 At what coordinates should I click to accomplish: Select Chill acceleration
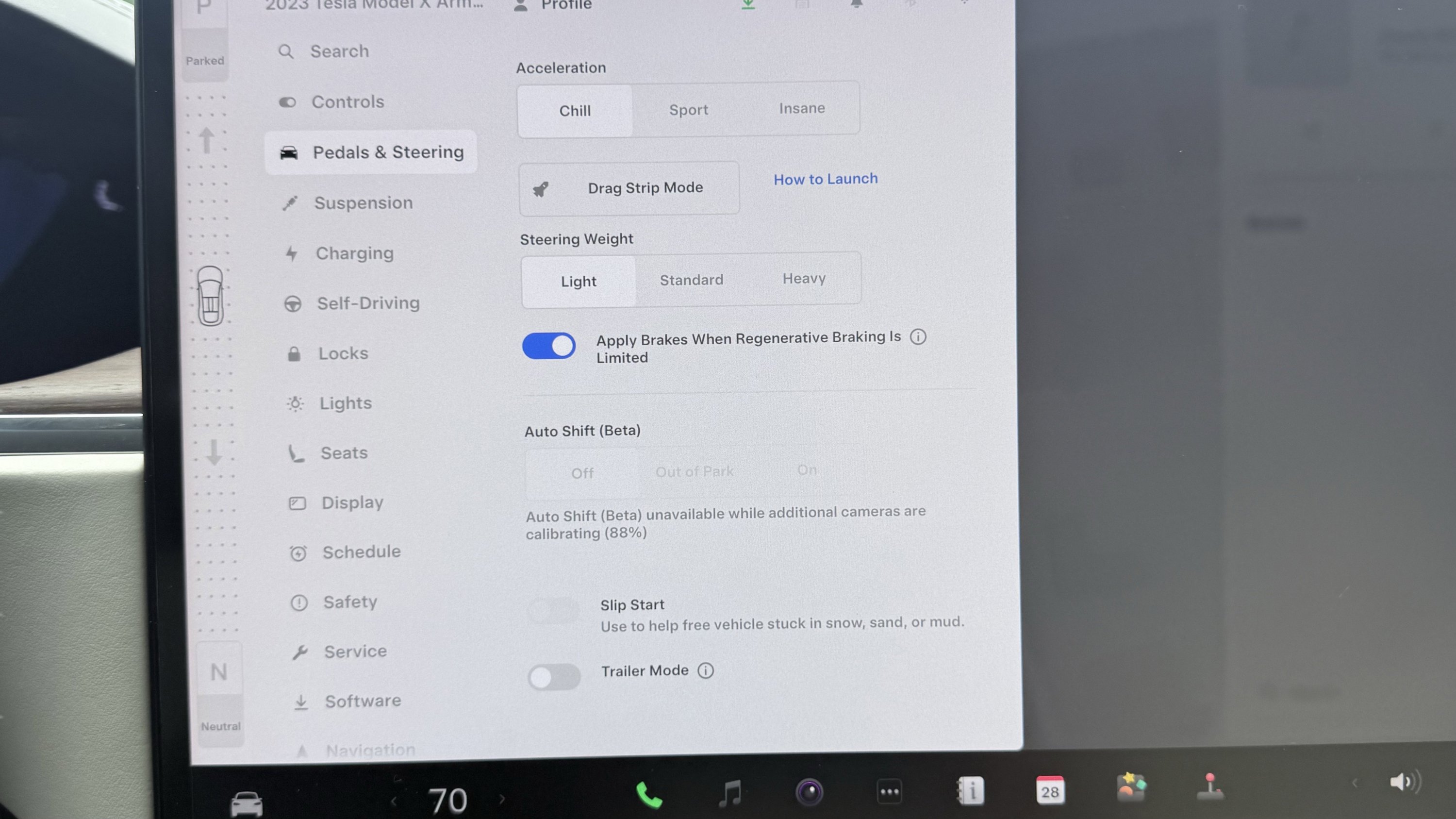(575, 111)
